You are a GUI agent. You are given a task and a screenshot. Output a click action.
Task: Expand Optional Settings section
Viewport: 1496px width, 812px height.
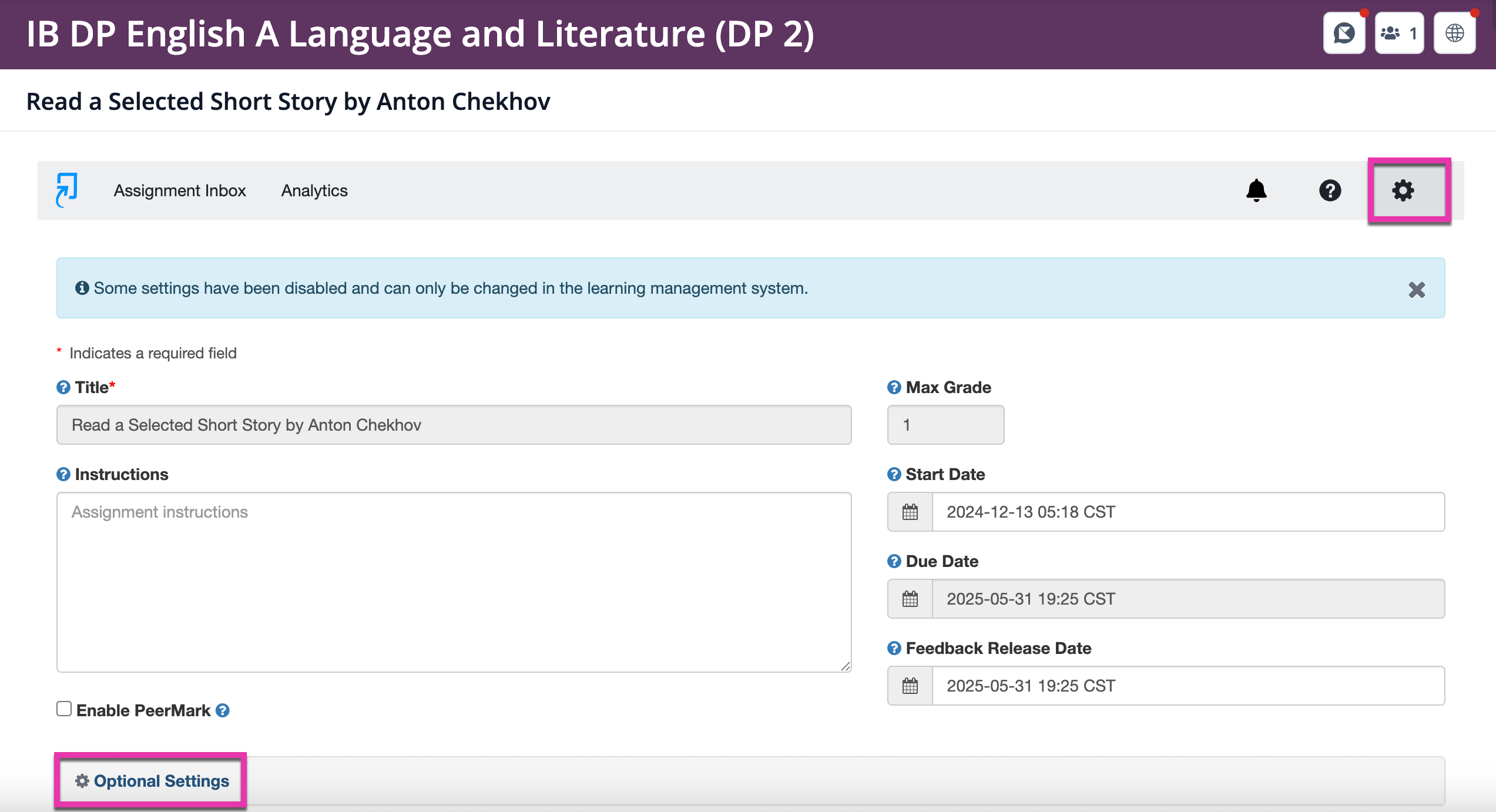(152, 781)
